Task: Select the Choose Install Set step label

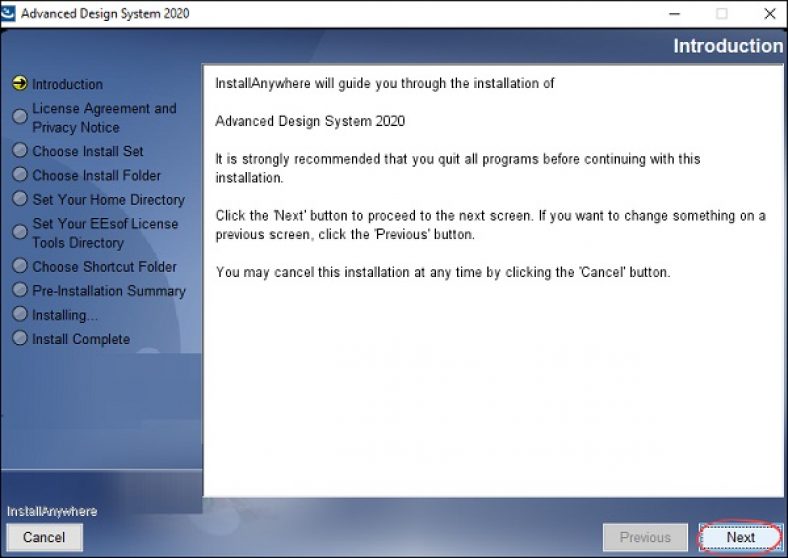Action: tap(88, 151)
